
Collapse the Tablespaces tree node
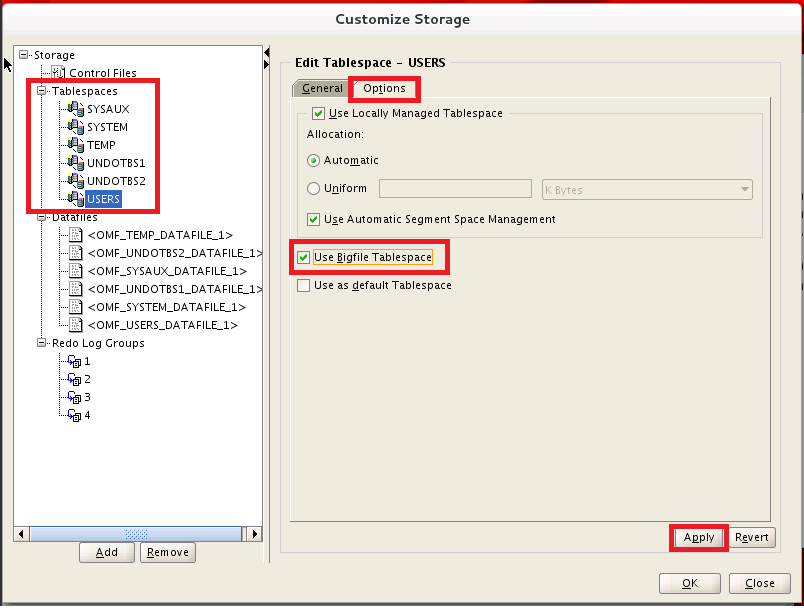coord(42,91)
